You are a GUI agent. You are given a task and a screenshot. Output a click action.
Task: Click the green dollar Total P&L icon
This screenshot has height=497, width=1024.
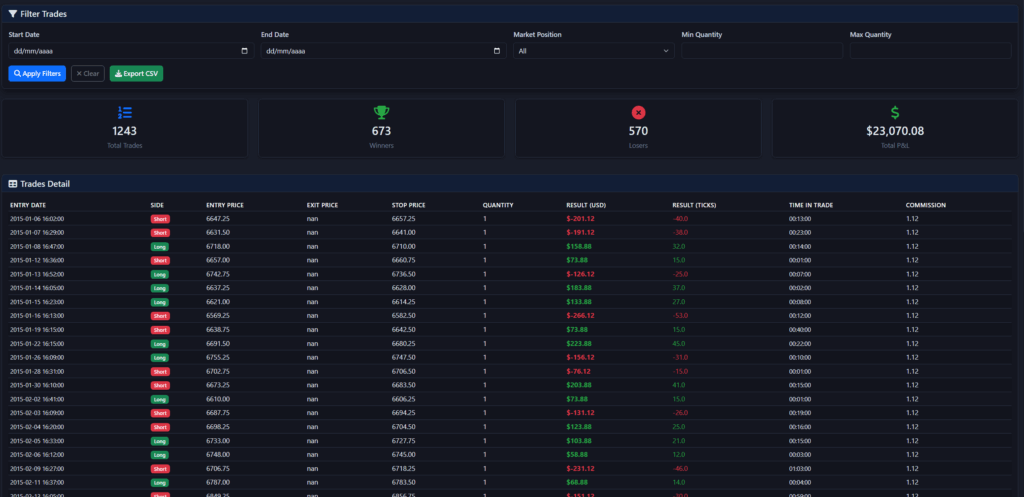(895, 113)
